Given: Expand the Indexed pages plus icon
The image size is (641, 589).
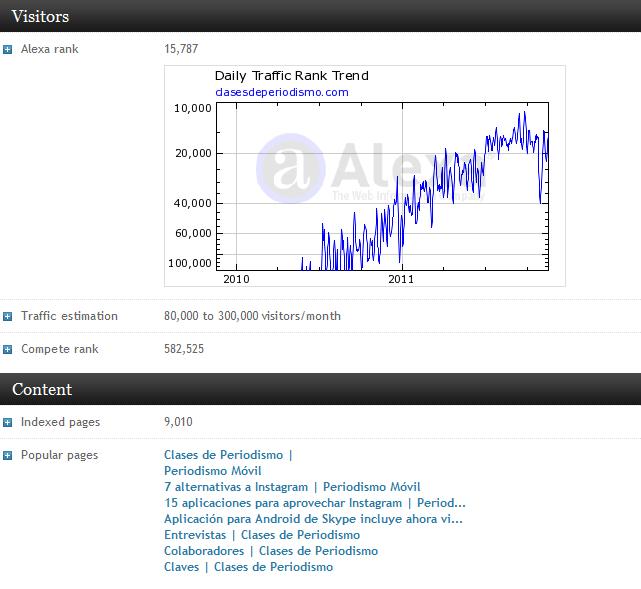Looking at the screenshot, I should (x=8, y=423).
